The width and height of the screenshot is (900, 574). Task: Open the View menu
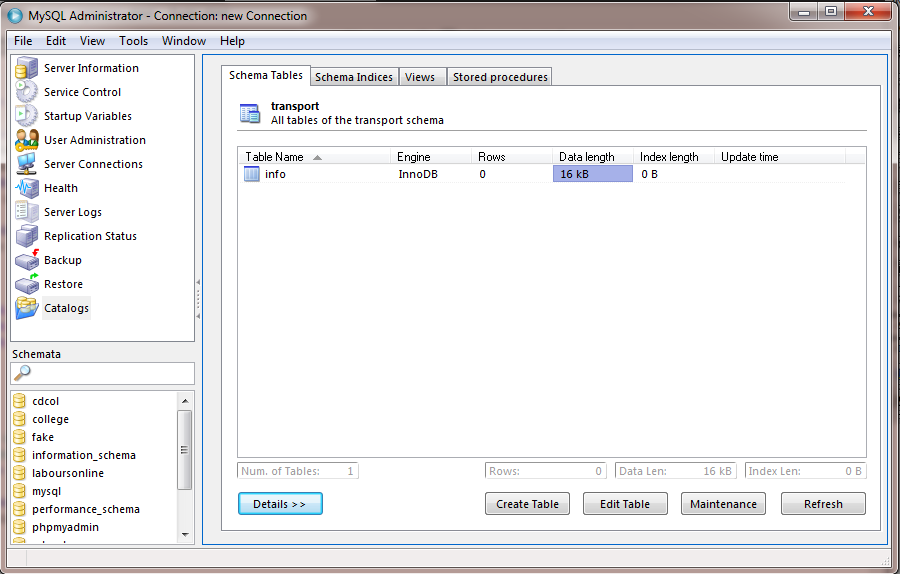pos(92,41)
